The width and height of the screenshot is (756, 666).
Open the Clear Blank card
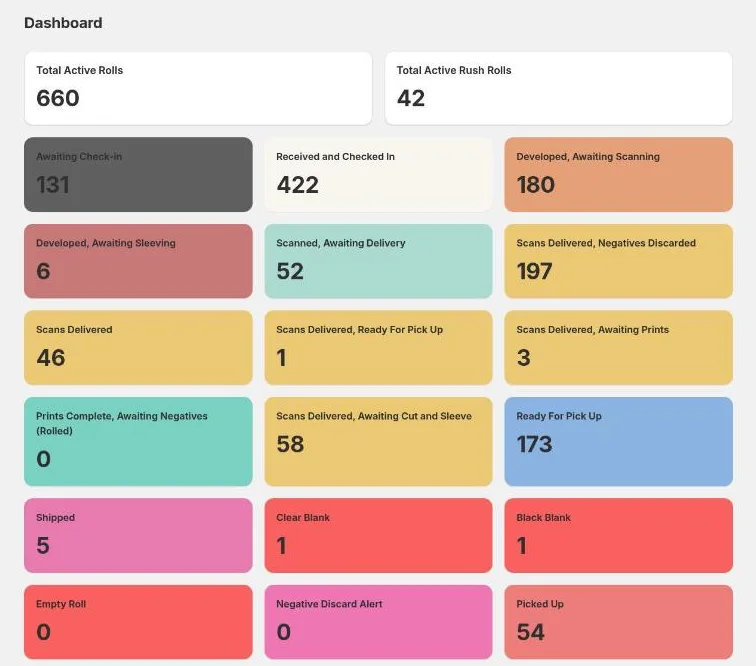(x=378, y=535)
